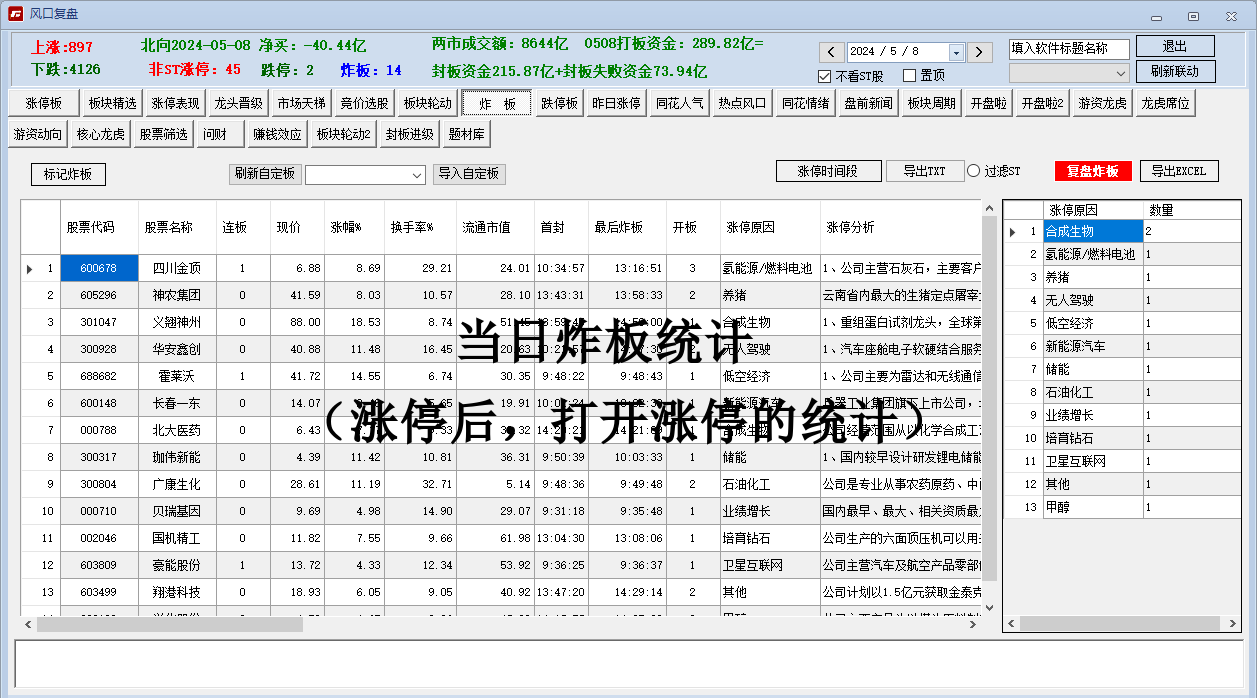This screenshot has width=1257, height=698.
Task: Open the 龙虎席位 tab
Action: 1166,103
